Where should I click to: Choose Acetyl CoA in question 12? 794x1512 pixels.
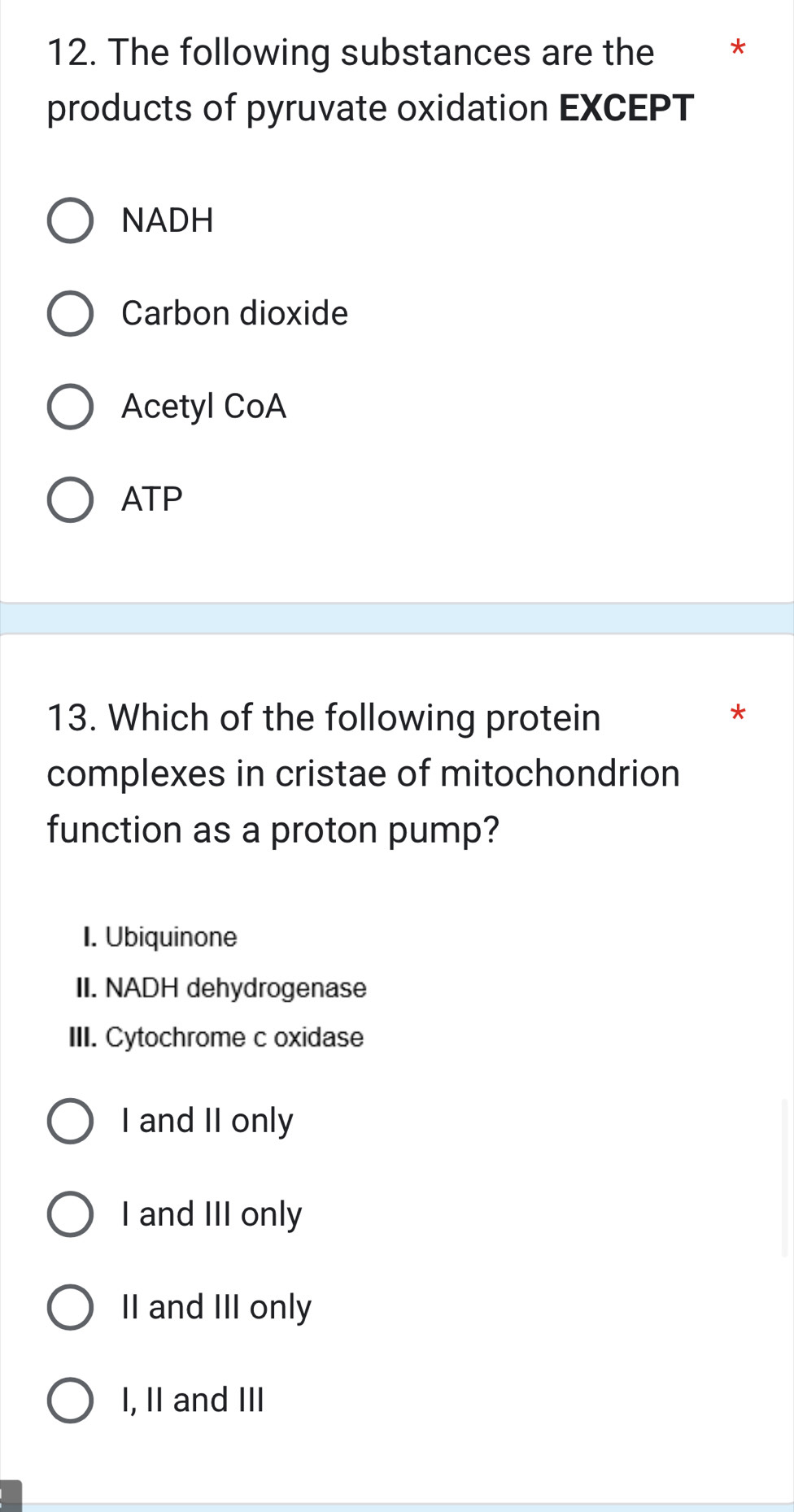click(71, 407)
